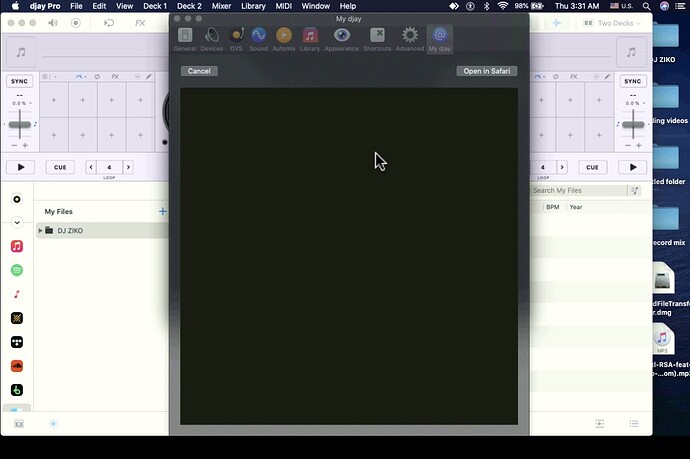Click the Search My Files field
The height and width of the screenshot is (459, 690).
tap(578, 191)
